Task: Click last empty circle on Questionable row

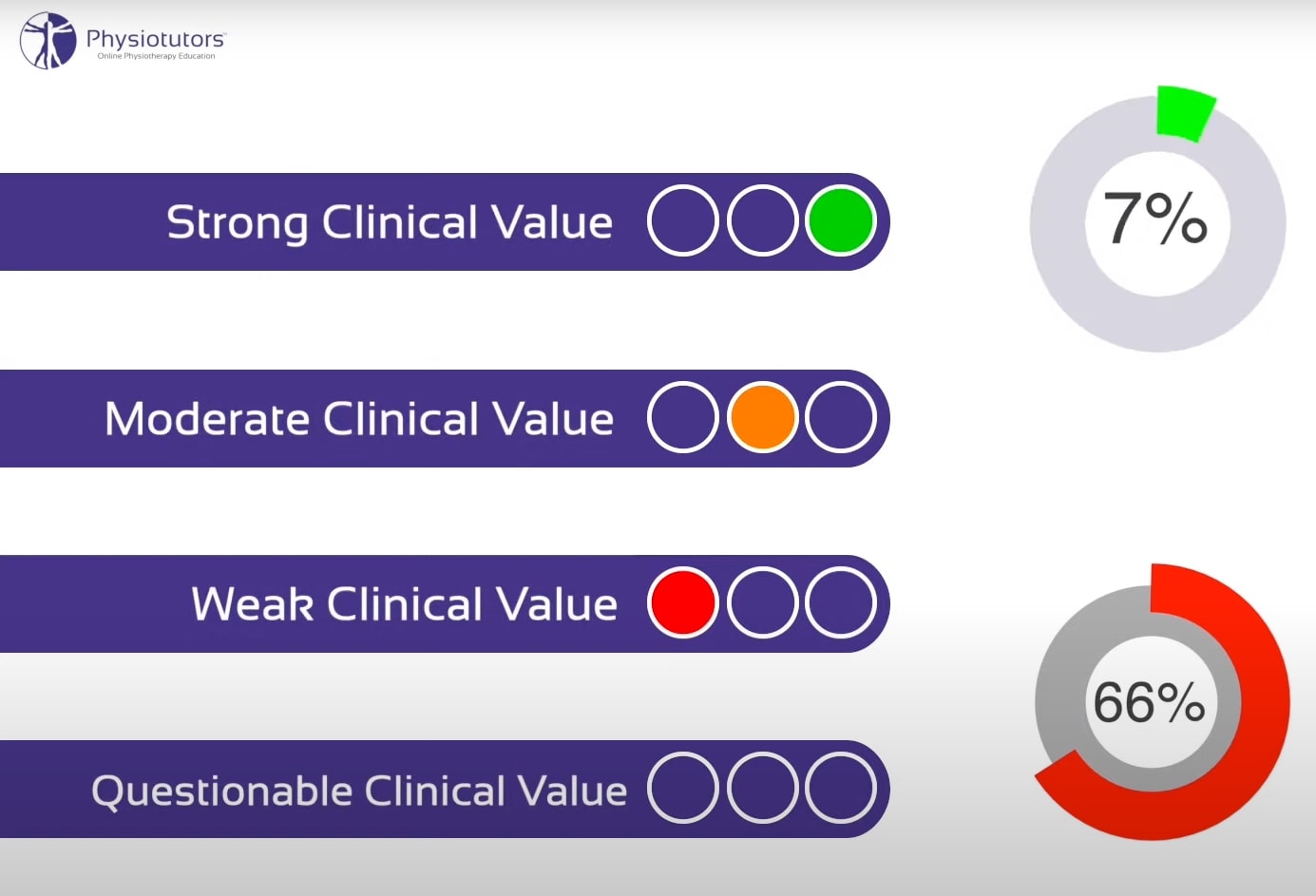Action: 841,788
